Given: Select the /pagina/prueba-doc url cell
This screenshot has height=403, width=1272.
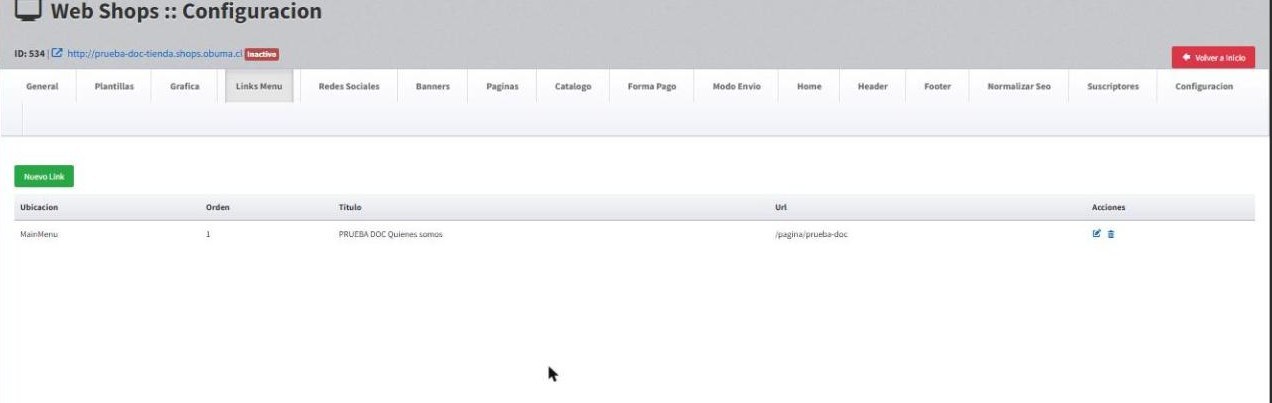Looking at the screenshot, I should [x=811, y=234].
